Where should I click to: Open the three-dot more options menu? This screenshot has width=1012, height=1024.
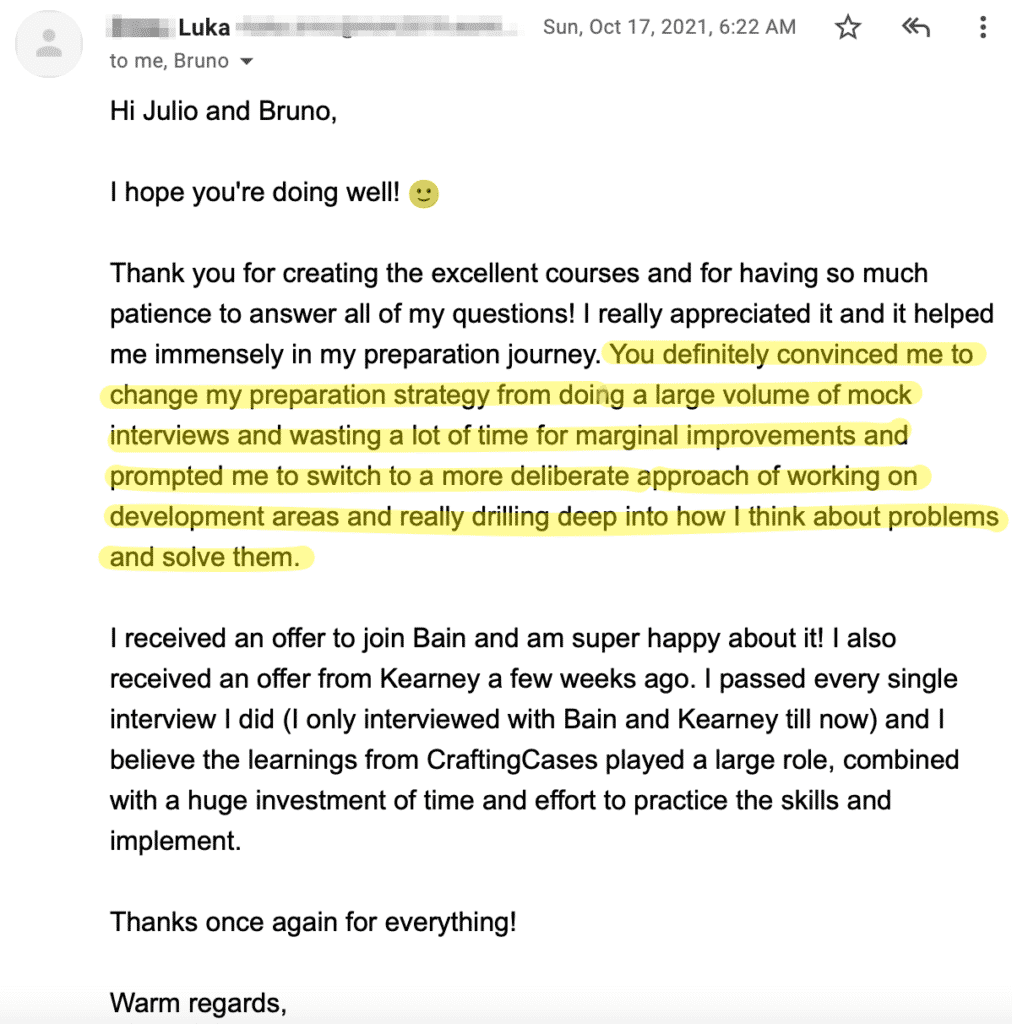point(983,27)
